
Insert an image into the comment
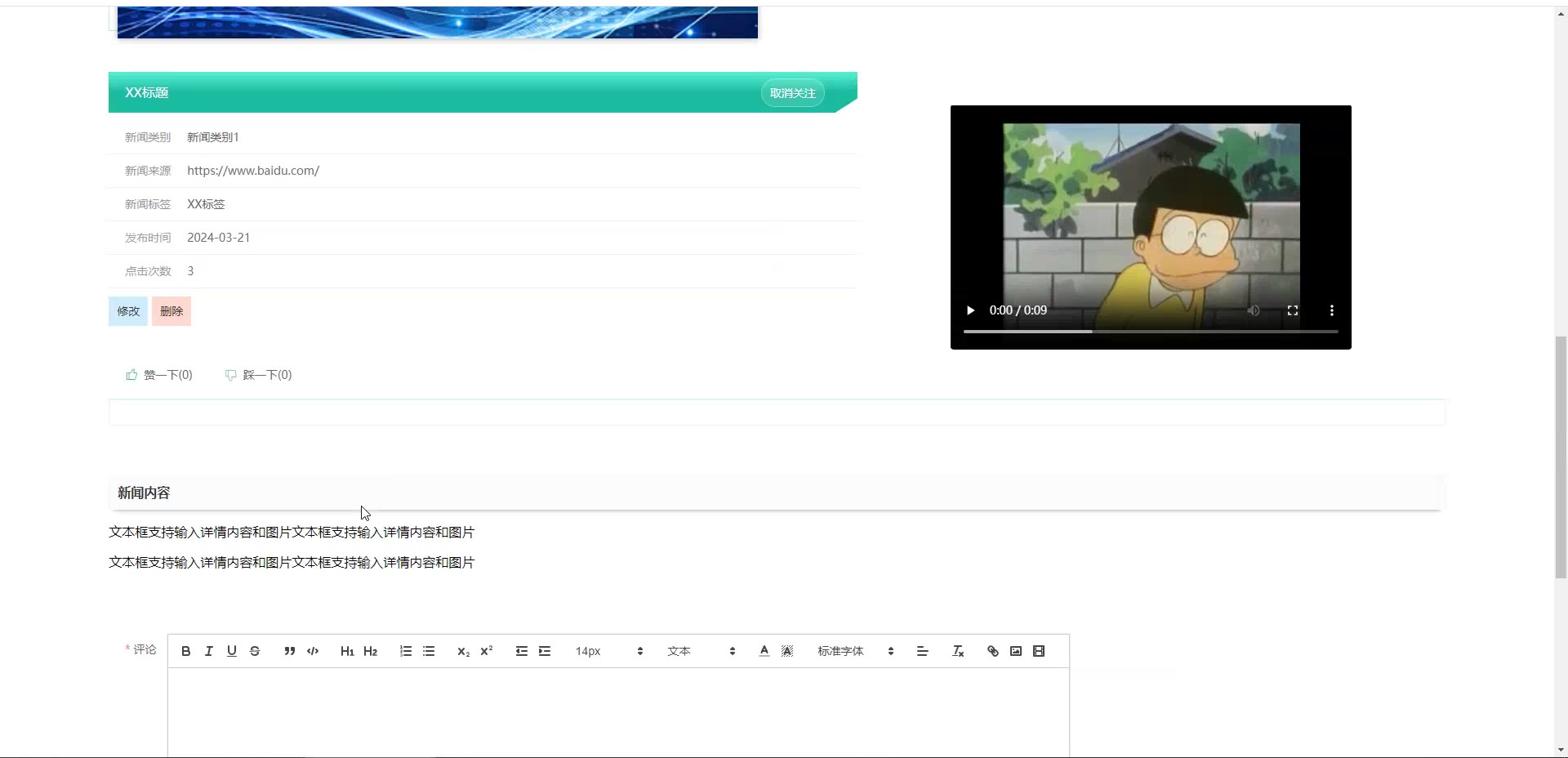(1016, 651)
